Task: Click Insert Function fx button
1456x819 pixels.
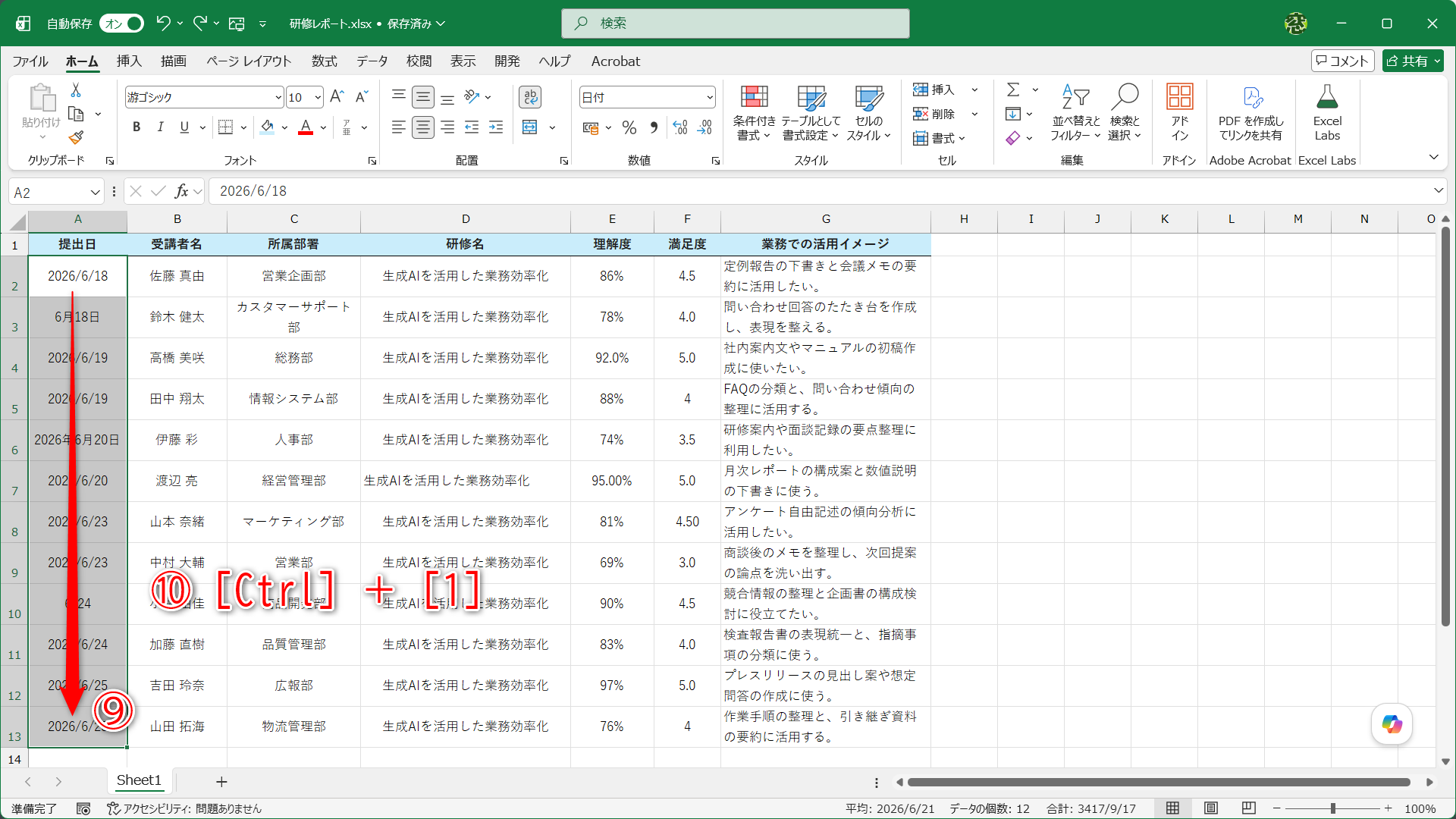Action: [x=181, y=191]
